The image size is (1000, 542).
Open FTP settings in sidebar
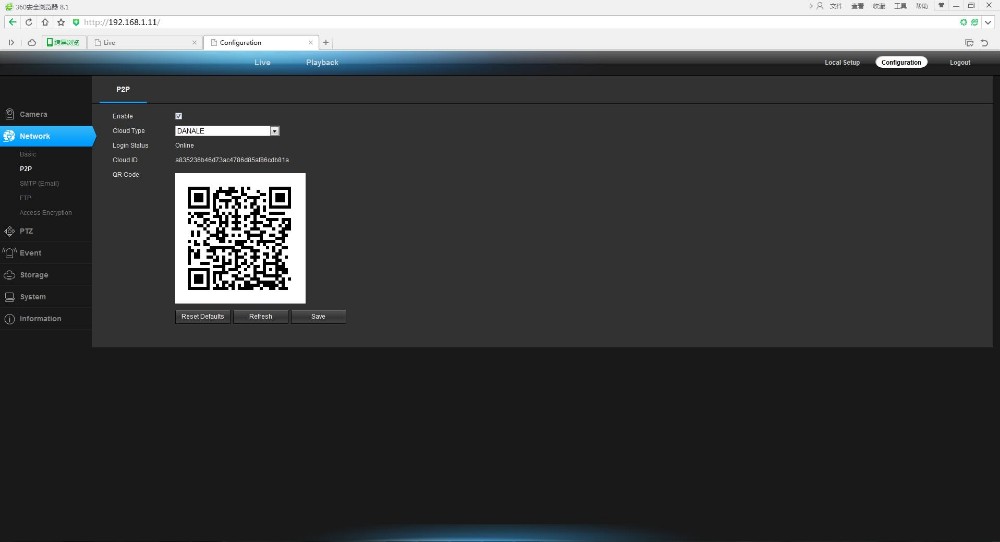click(x=25, y=198)
